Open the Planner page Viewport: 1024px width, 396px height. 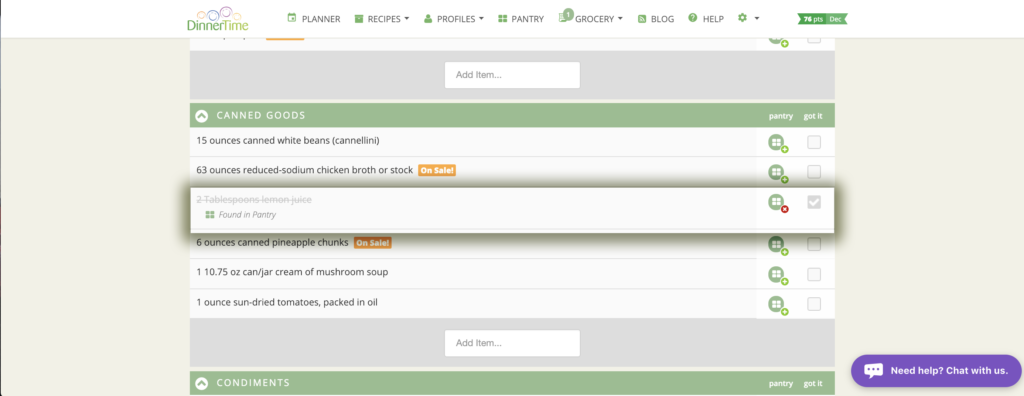(313, 19)
